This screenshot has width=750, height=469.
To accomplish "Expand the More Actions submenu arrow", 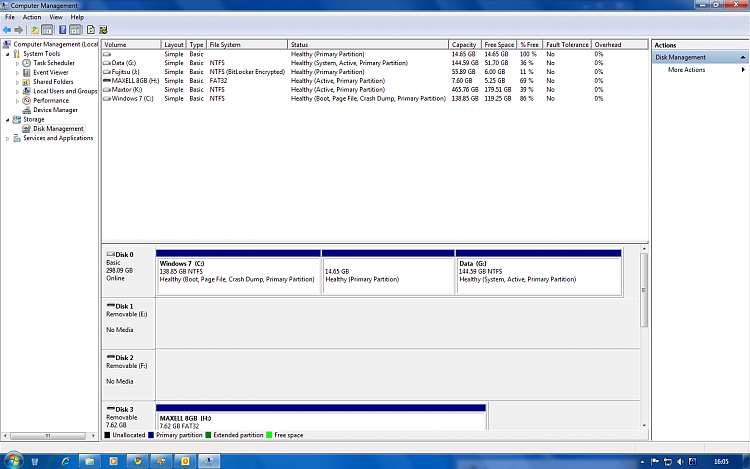I will (743, 70).
